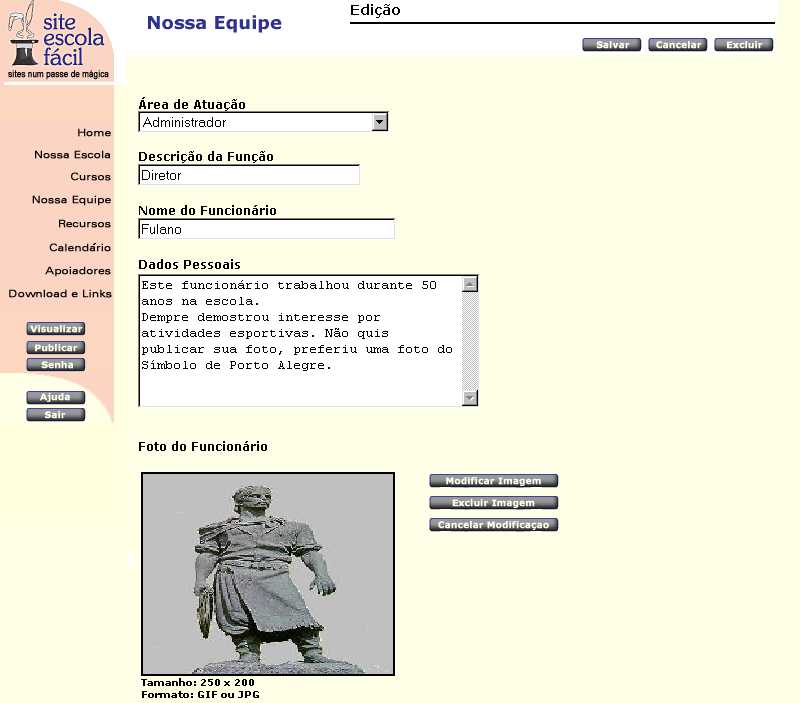This screenshot has width=800, height=703.
Task: Save changes with the Salvar button
Action: 612,45
